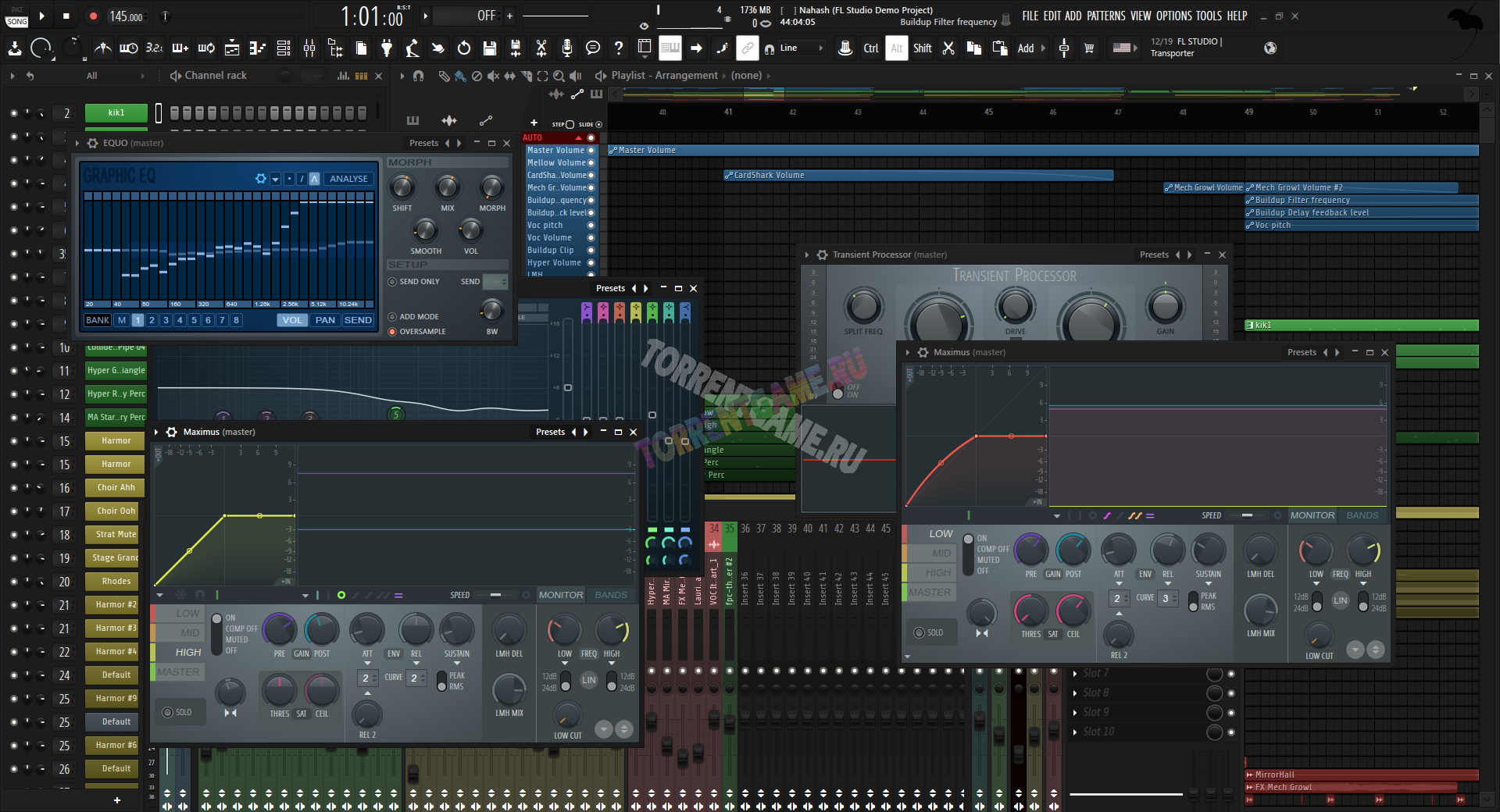
Task: Select the Choir Ahh channel
Action: click(116, 488)
